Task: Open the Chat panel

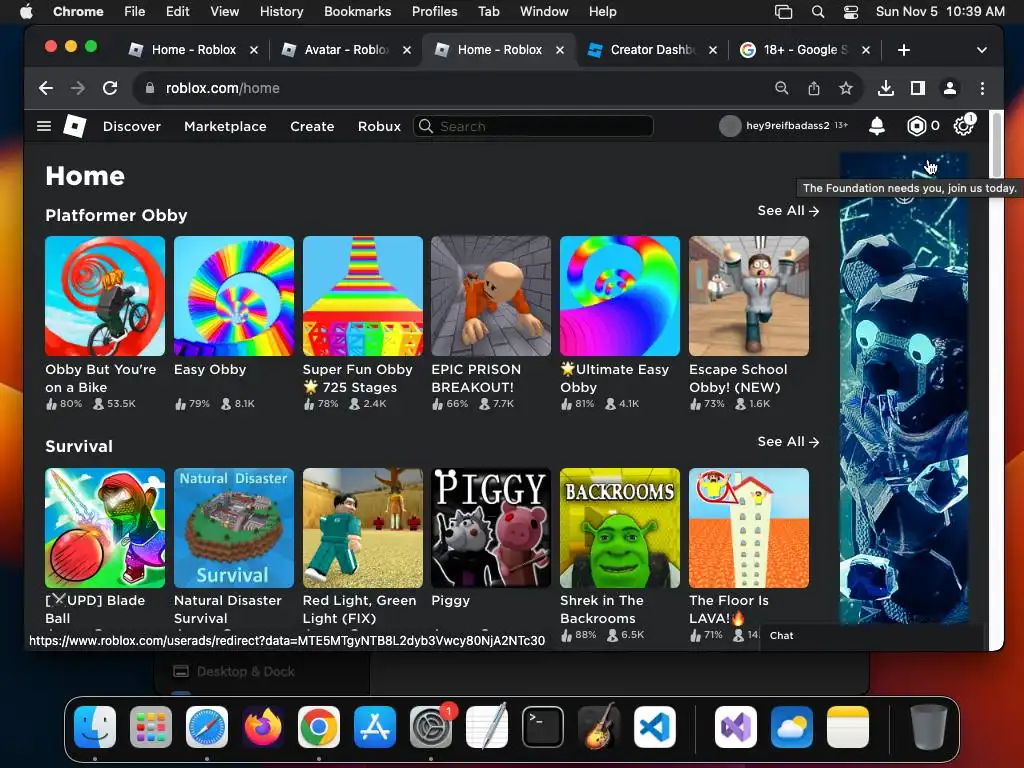Action: 872,635
